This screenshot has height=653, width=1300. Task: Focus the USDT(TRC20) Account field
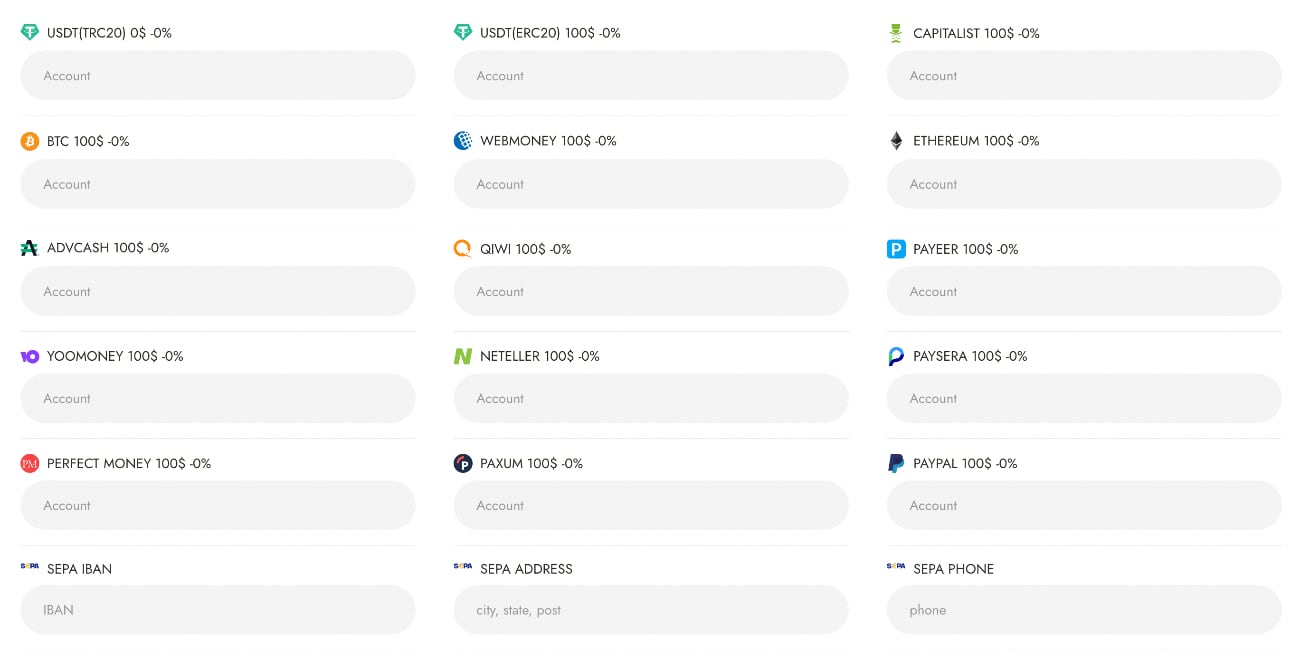tap(218, 76)
